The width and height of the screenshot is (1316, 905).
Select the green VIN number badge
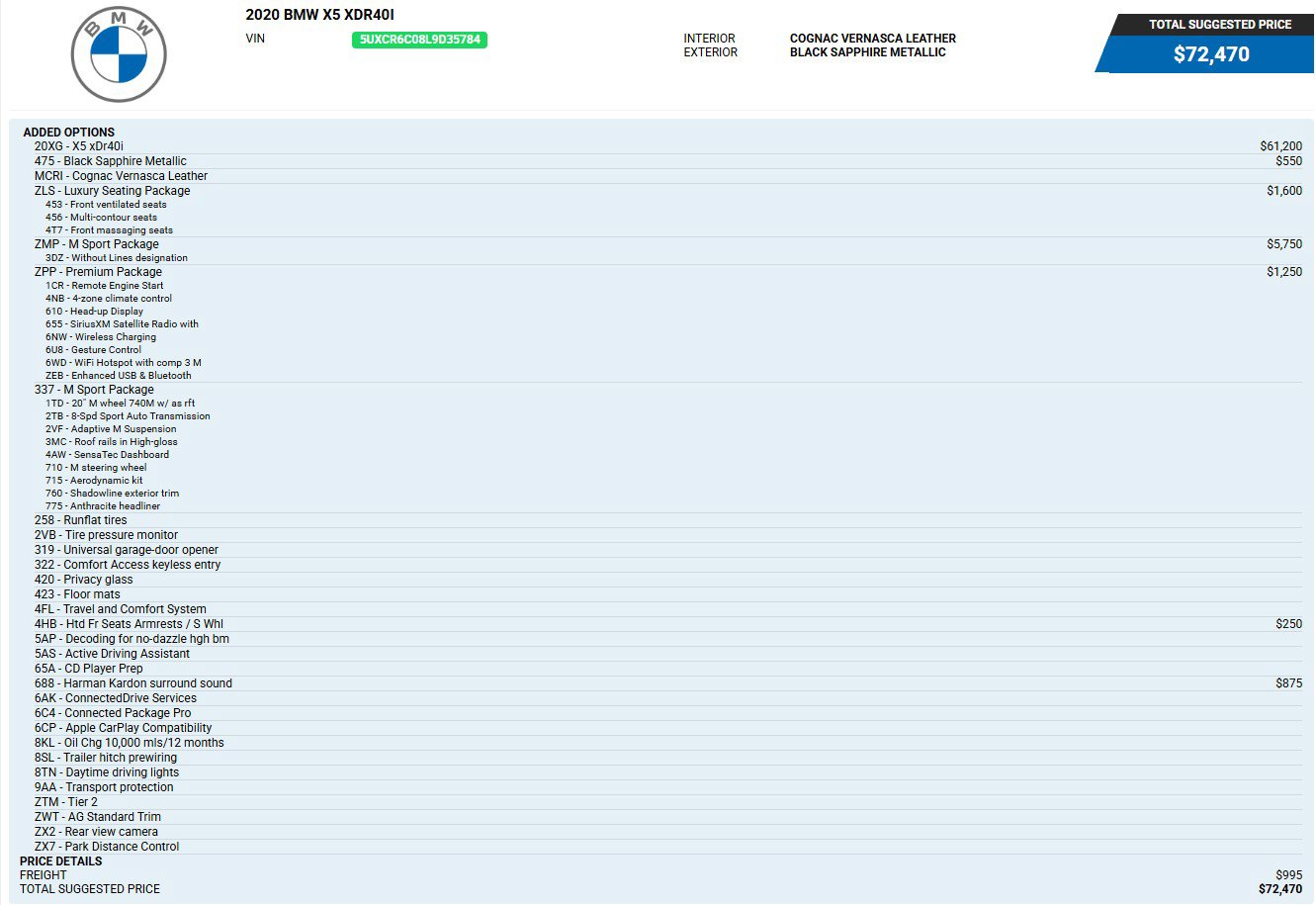pos(419,40)
